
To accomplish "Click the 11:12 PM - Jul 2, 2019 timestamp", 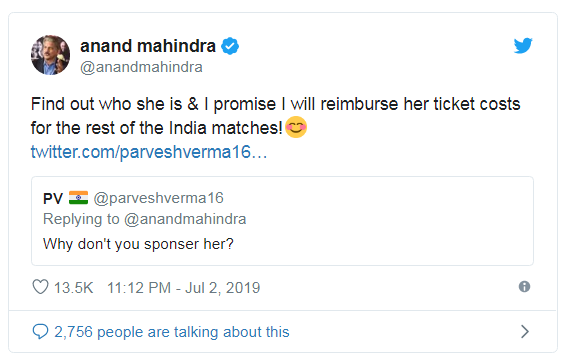I will click(x=184, y=288).
